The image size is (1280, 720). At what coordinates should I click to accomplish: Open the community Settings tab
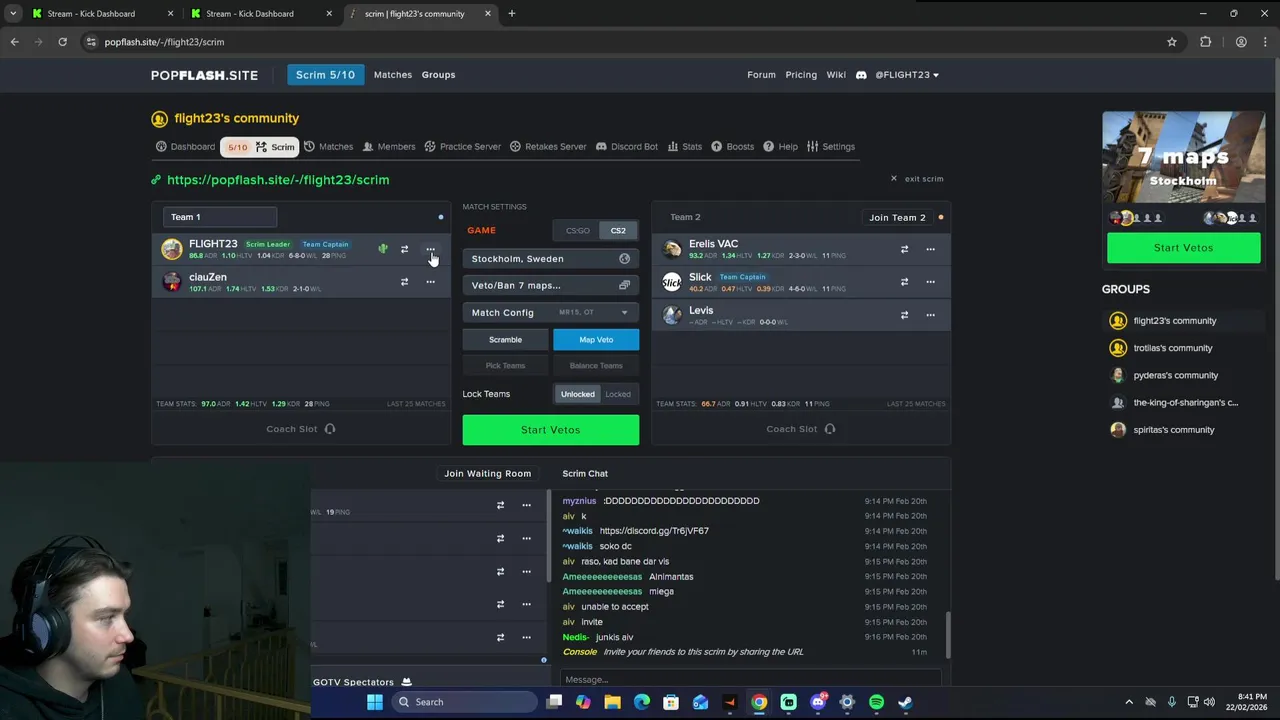point(831,147)
